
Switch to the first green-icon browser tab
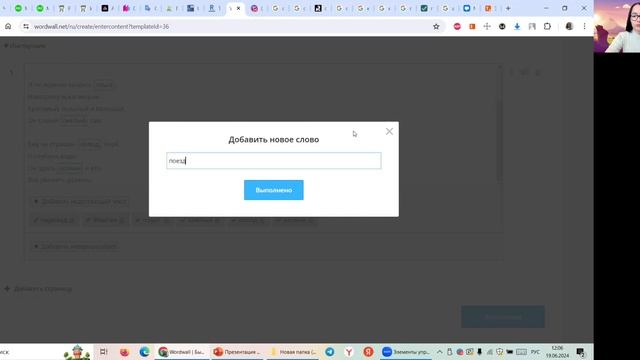click(x=18, y=8)
